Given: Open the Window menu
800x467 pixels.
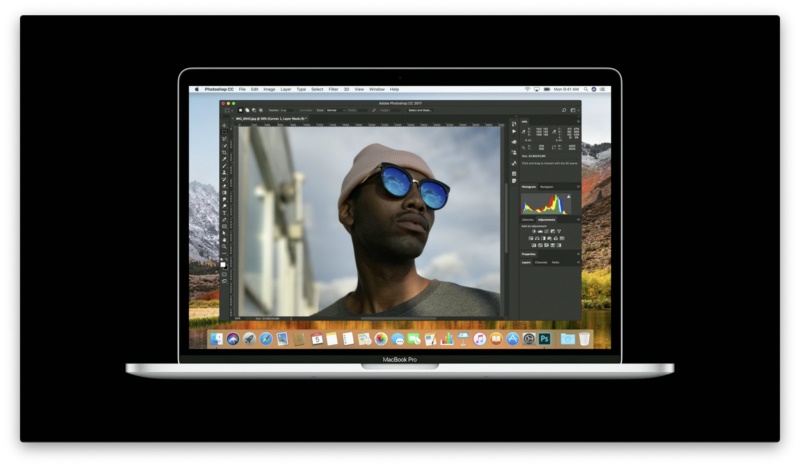Looking at the screenshot, I should pos(377,89).
